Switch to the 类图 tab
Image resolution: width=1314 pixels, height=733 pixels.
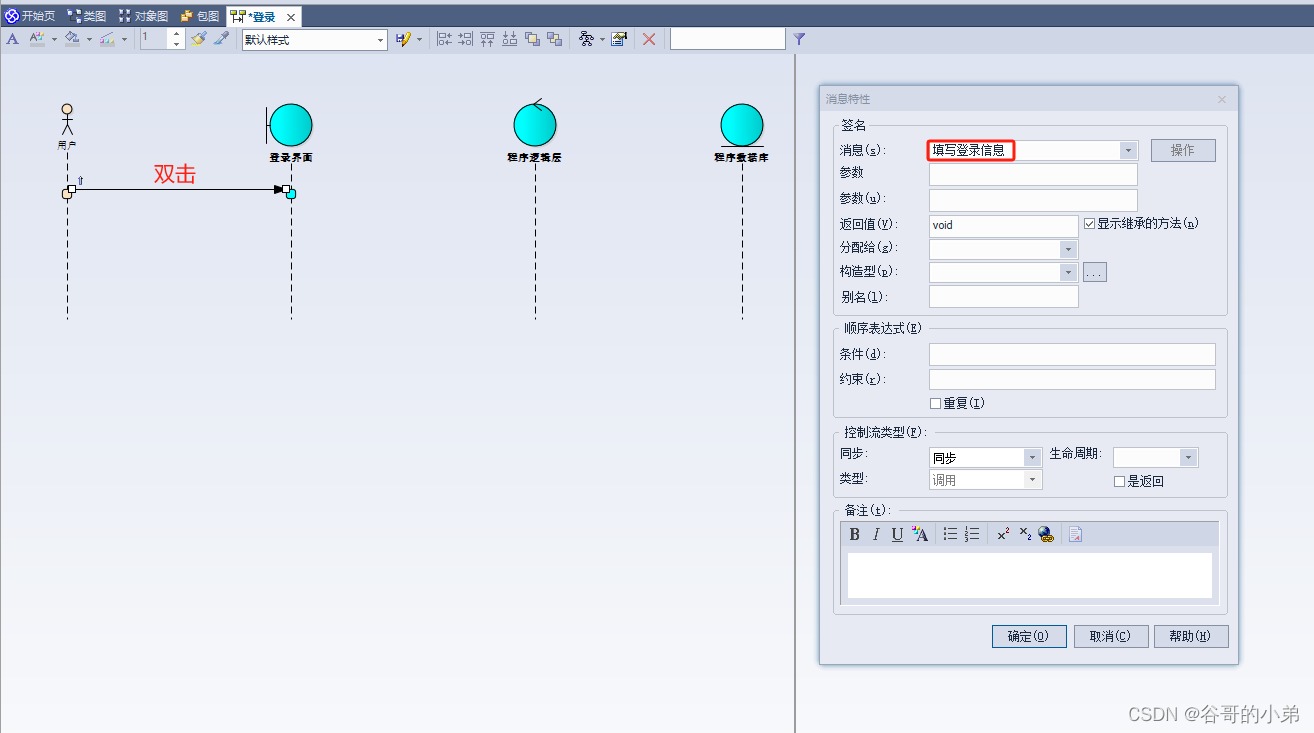point(87,16)
